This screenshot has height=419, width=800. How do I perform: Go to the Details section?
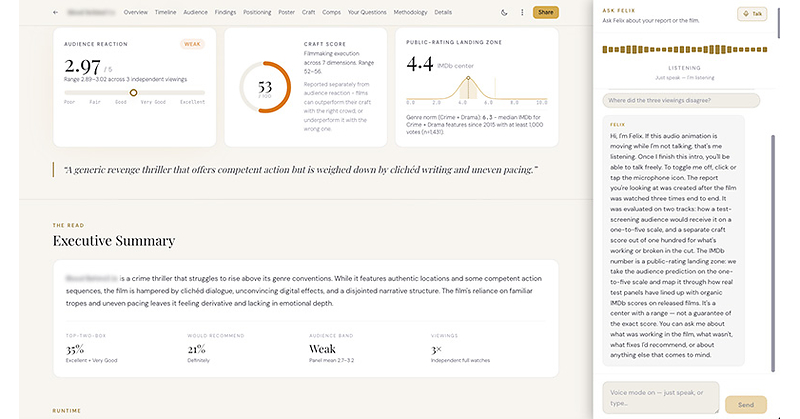pyautogui.click(x=443, y=12)
